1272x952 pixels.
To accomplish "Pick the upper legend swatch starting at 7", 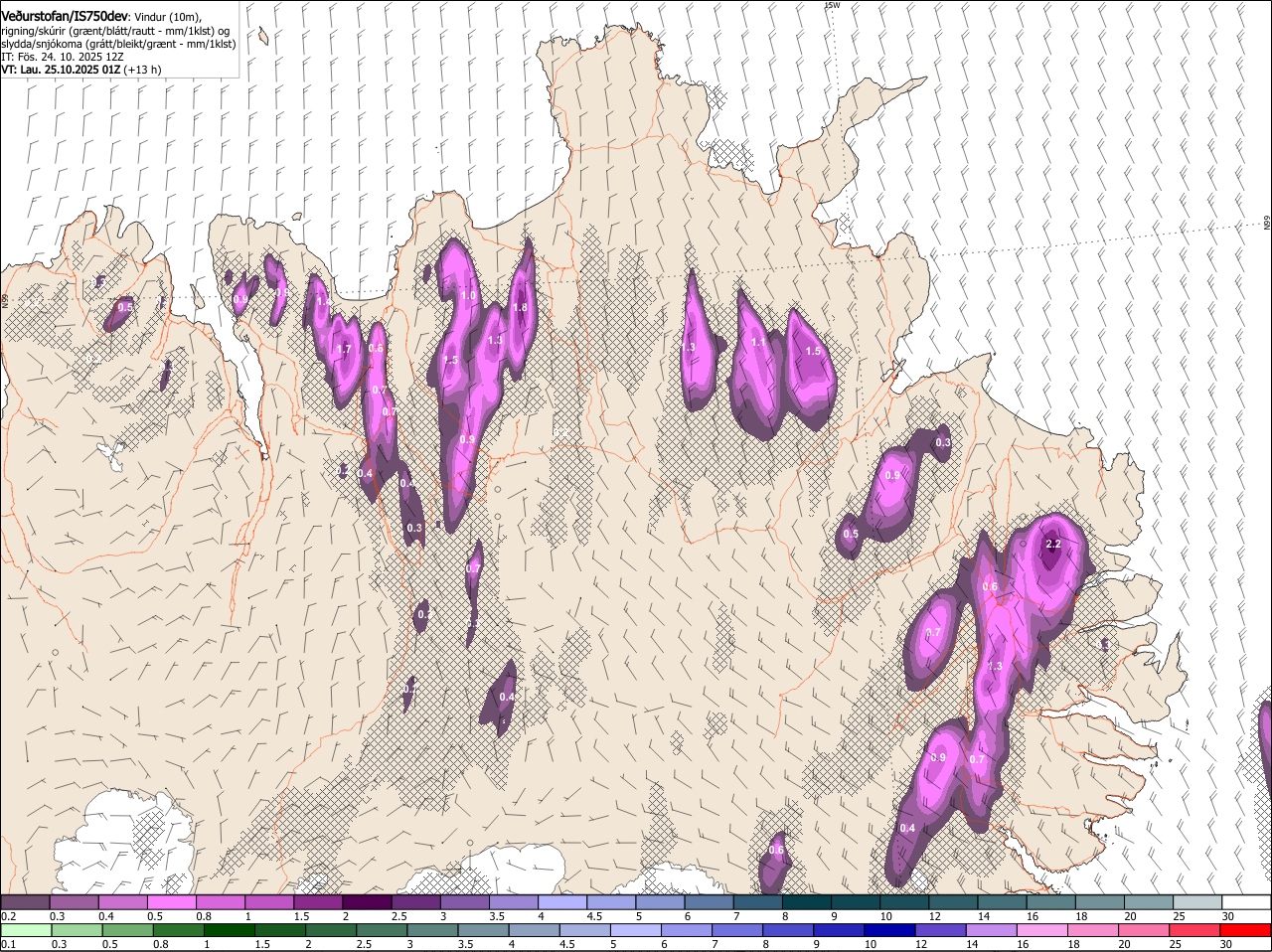I will 758,901.
